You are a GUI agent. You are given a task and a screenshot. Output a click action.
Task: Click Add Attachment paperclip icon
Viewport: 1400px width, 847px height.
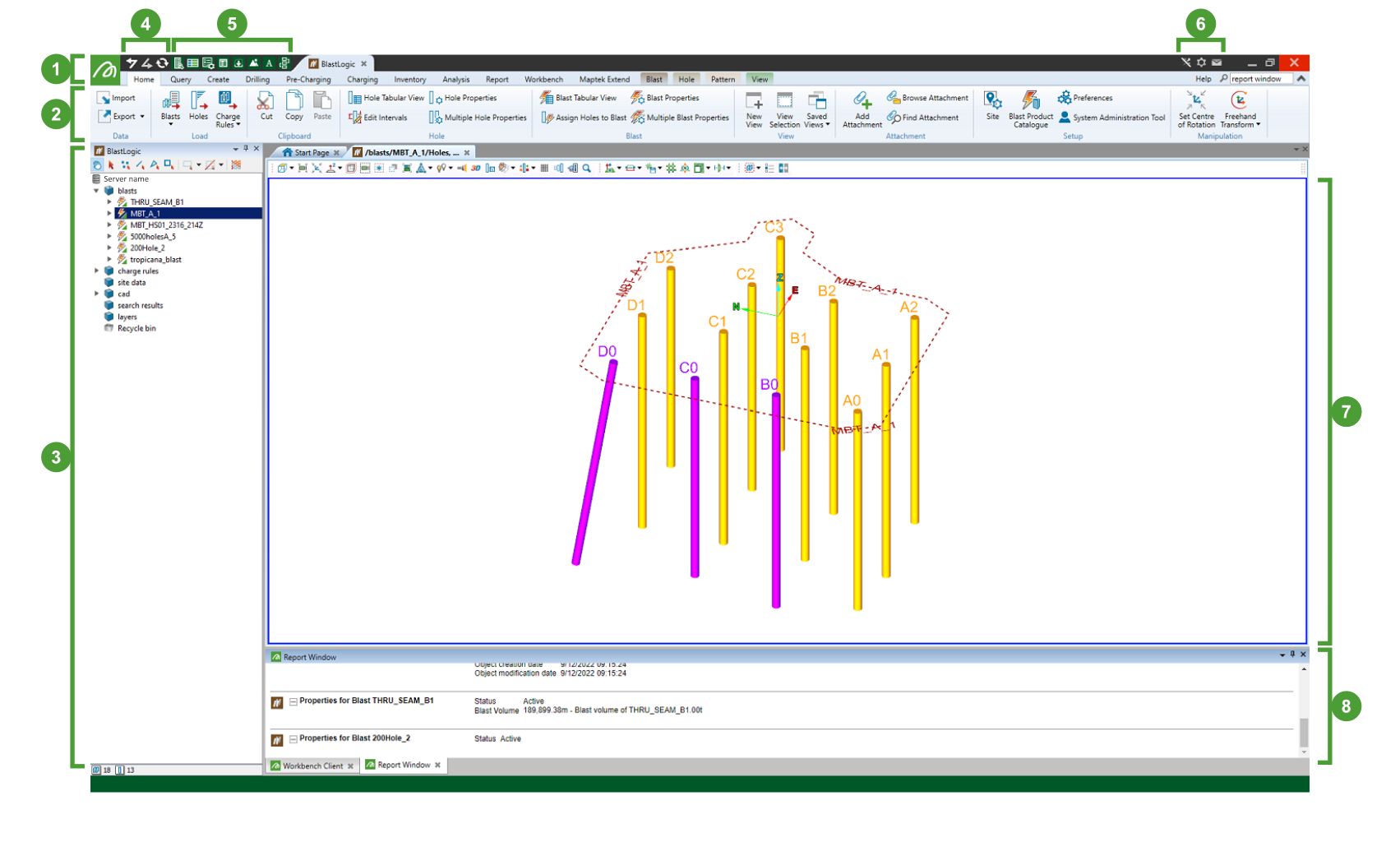(862, 101)
